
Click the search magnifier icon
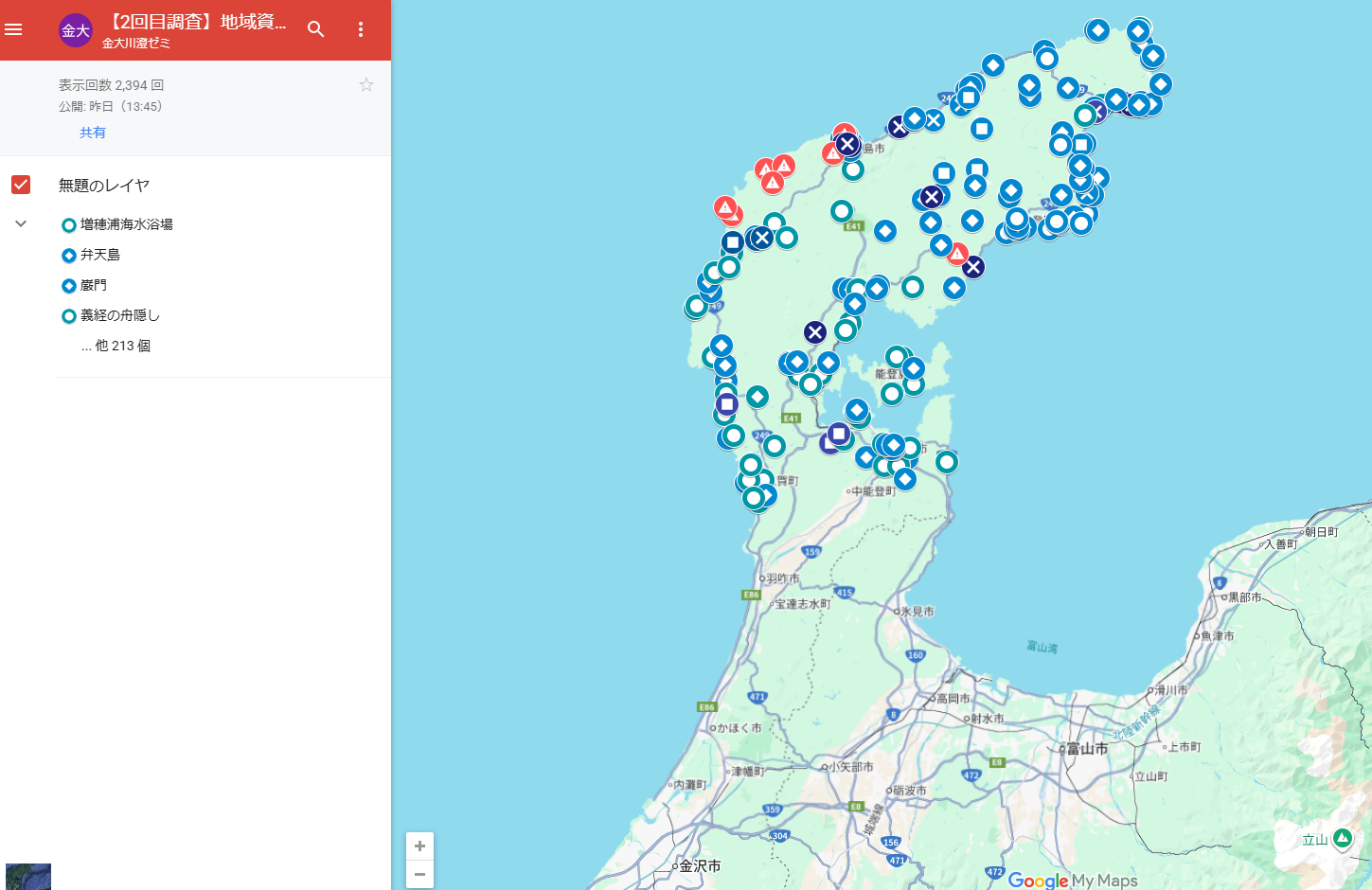point(316,29)
